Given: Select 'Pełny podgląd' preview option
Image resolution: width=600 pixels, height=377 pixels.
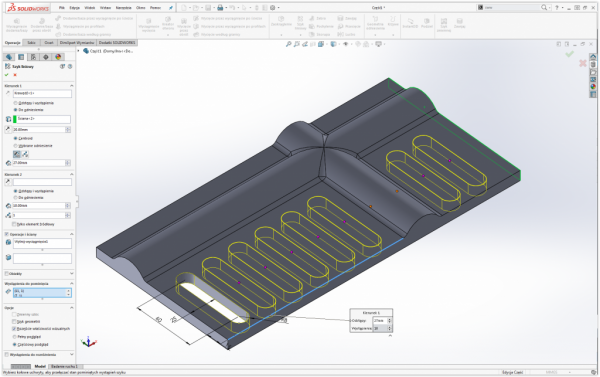Looking at the screenshot, I should pos(15,337).
